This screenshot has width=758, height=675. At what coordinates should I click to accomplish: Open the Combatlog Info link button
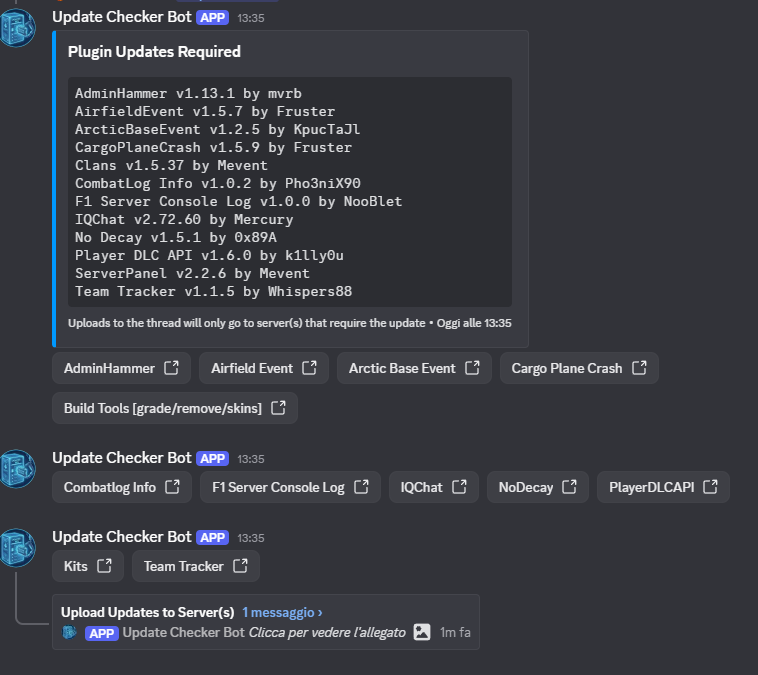pyautogui.click(x=121, y=487)
